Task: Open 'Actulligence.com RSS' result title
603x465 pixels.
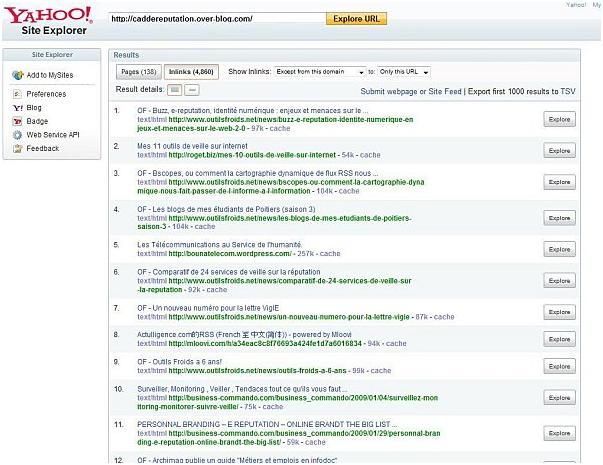Action: (244, 335)
